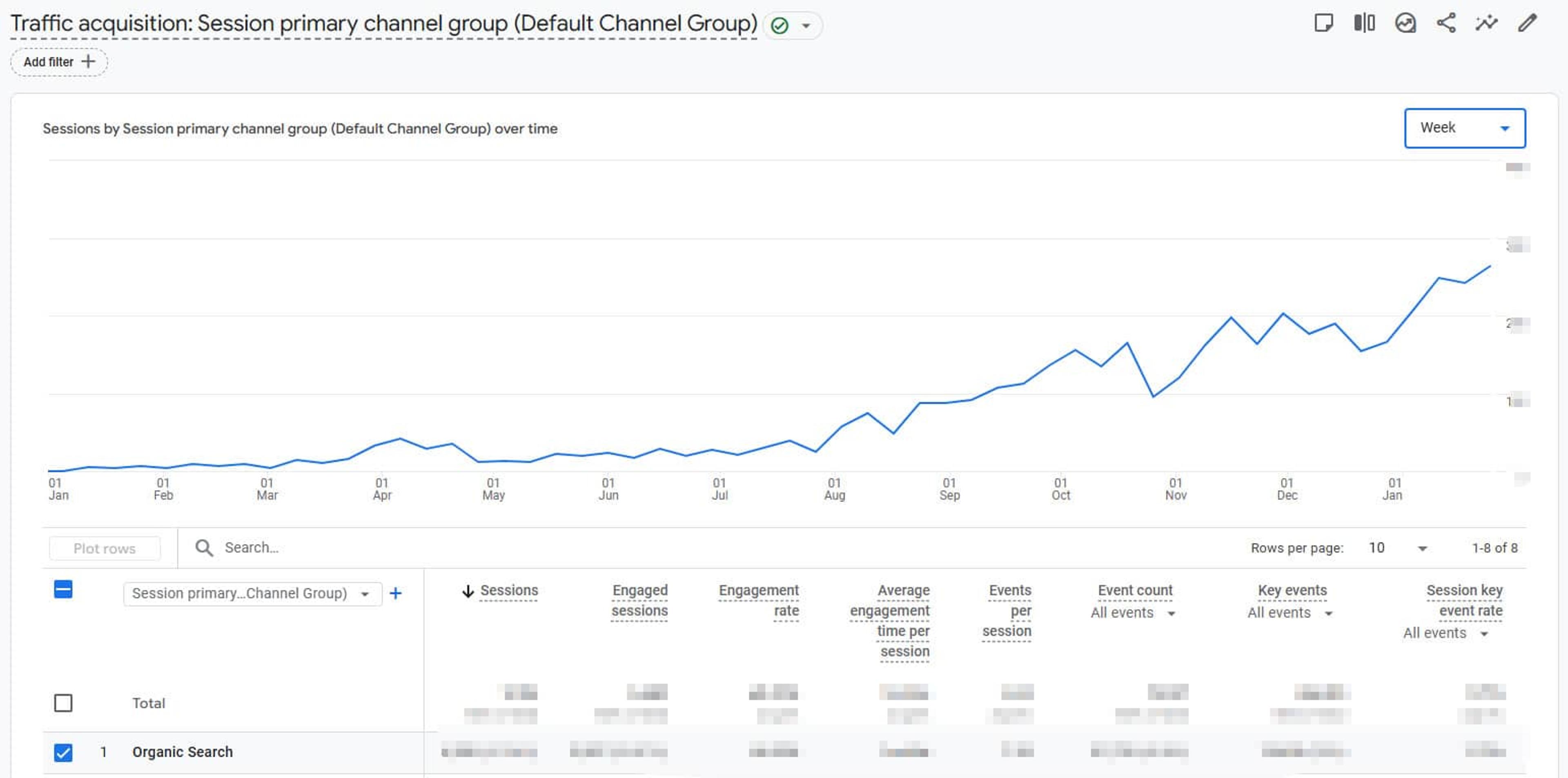
Task: Click the report title text
Action: (384, 24)
